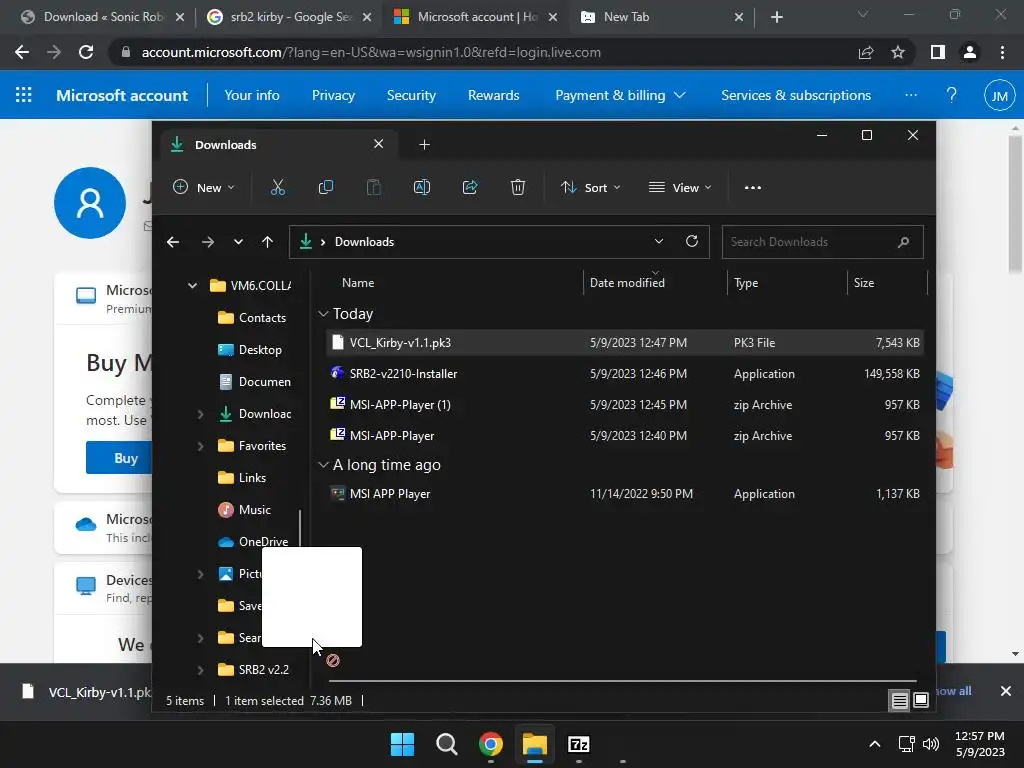1024x768 pixels.
Task: Click the Rename icon in File Explorer toolbar
Action: (x=422, y=187)
